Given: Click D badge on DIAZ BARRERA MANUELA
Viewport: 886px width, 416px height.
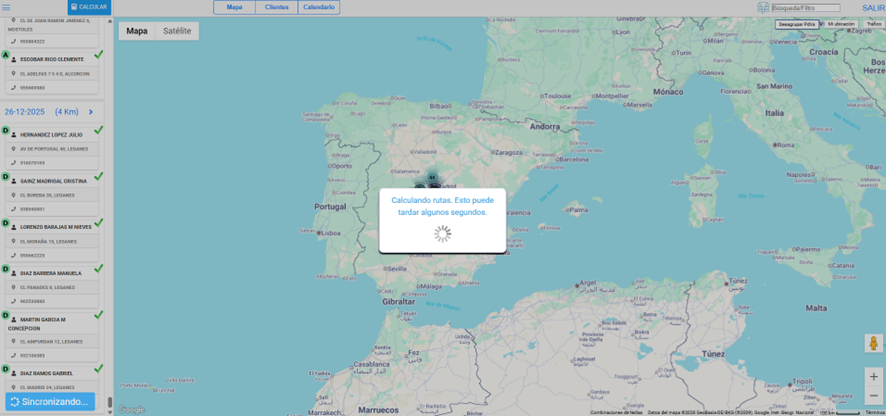Looking at the screenshot, I should (6, 270).
